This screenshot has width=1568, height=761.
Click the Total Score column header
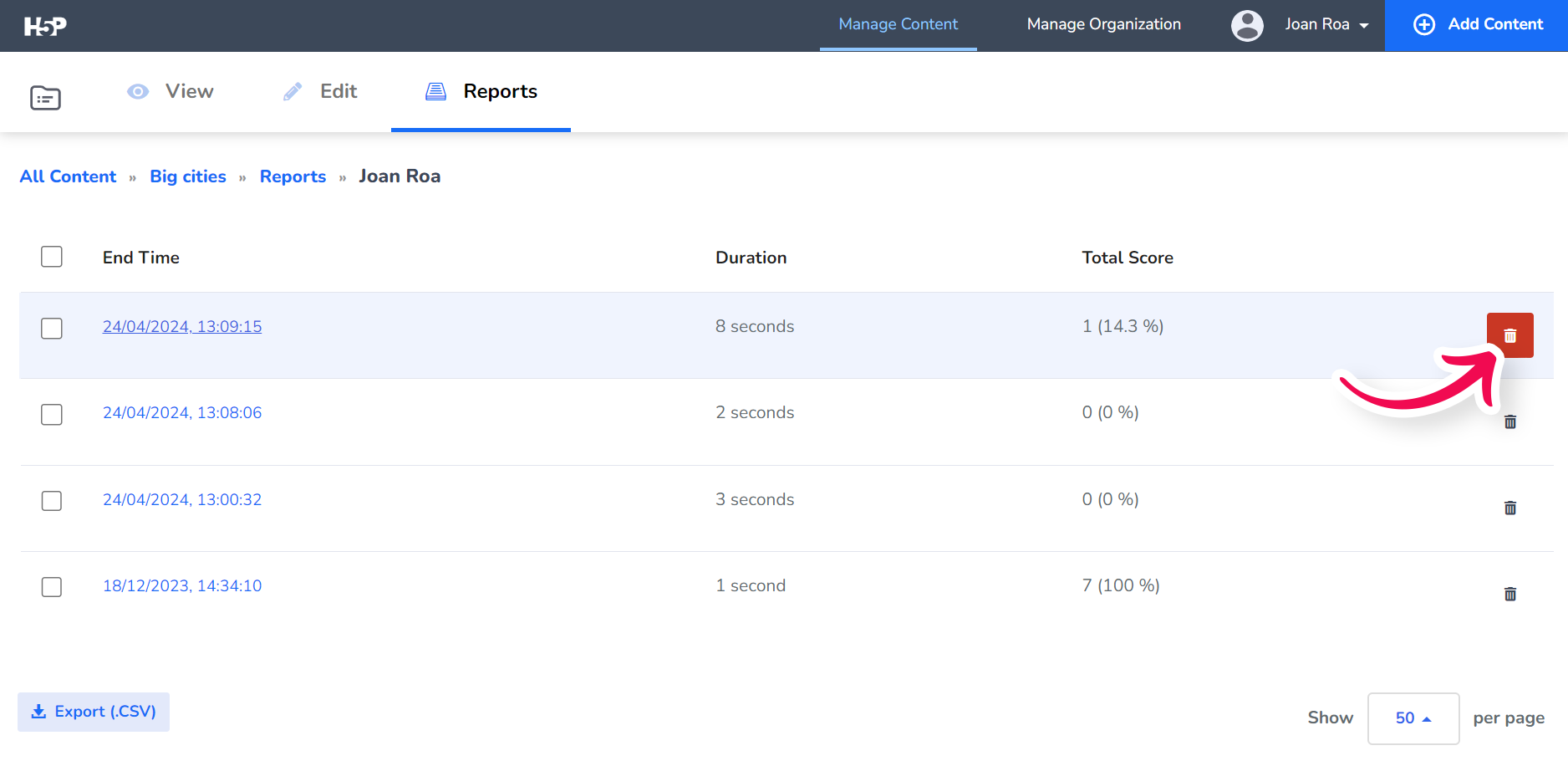coord(1128,258)
